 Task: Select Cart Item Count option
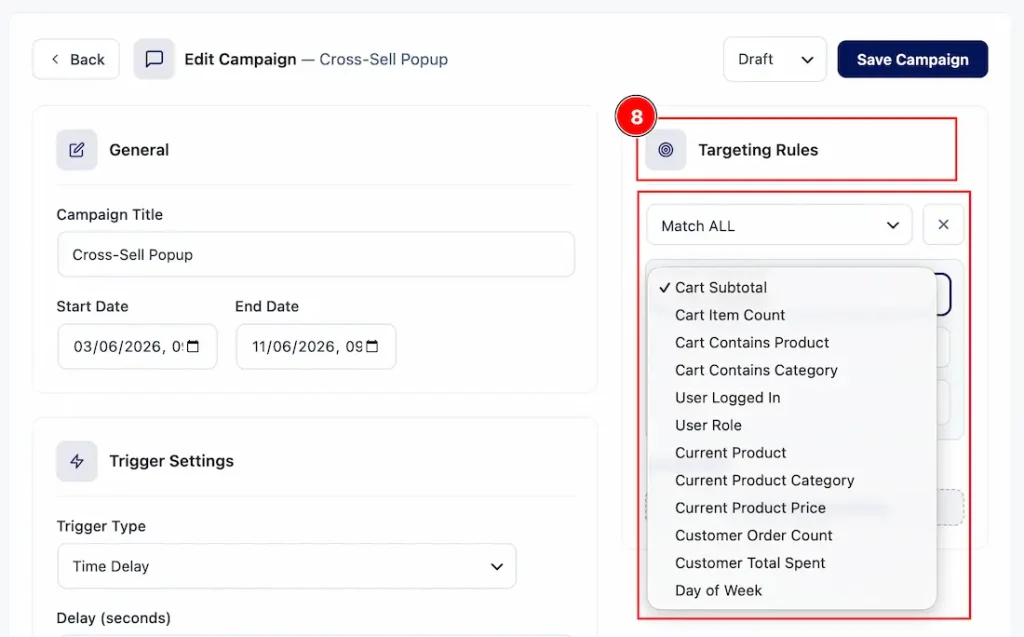(x=792, y=315)
